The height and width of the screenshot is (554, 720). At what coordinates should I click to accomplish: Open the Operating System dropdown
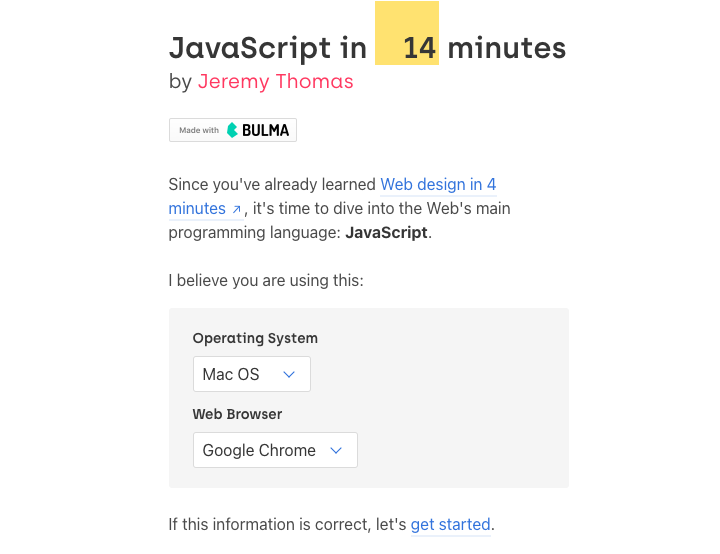tap(251, 374)
